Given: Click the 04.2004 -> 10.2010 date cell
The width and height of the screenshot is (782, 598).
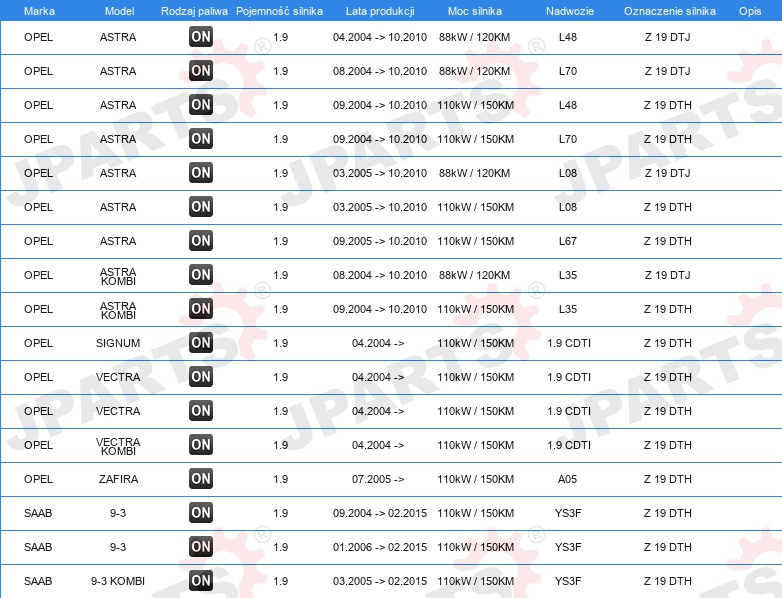Looking at the screenshot, I should click(x=380, y=37).
